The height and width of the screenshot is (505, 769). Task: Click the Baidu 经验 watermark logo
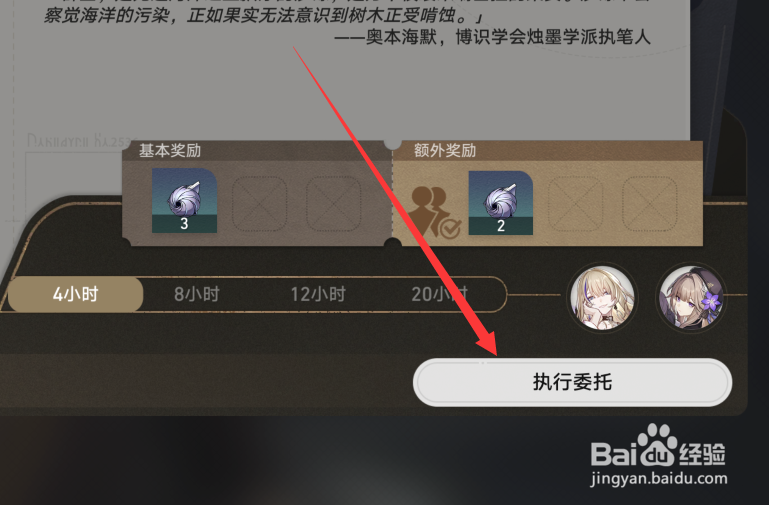[658, 446]
